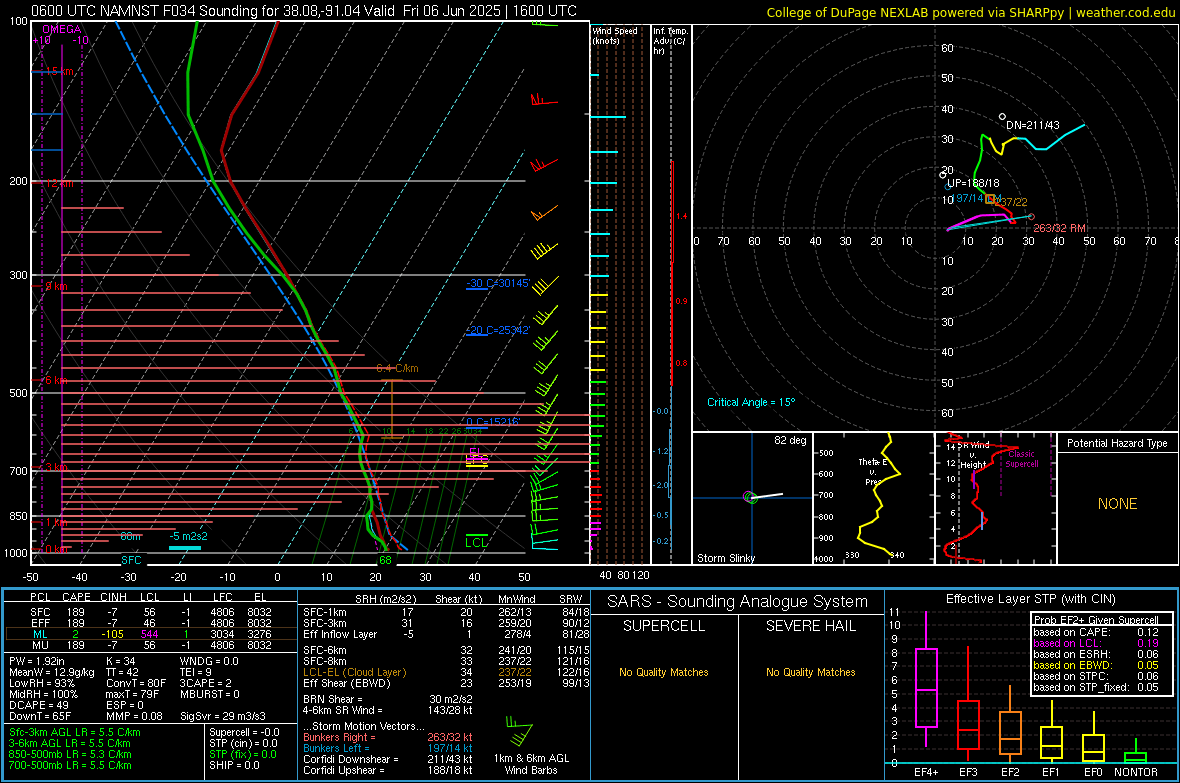Click the SigSvr = 29 m3/s3 value
Image resolution: width=1180 pixels, height=783 pixels.
(x=223, y=716)
